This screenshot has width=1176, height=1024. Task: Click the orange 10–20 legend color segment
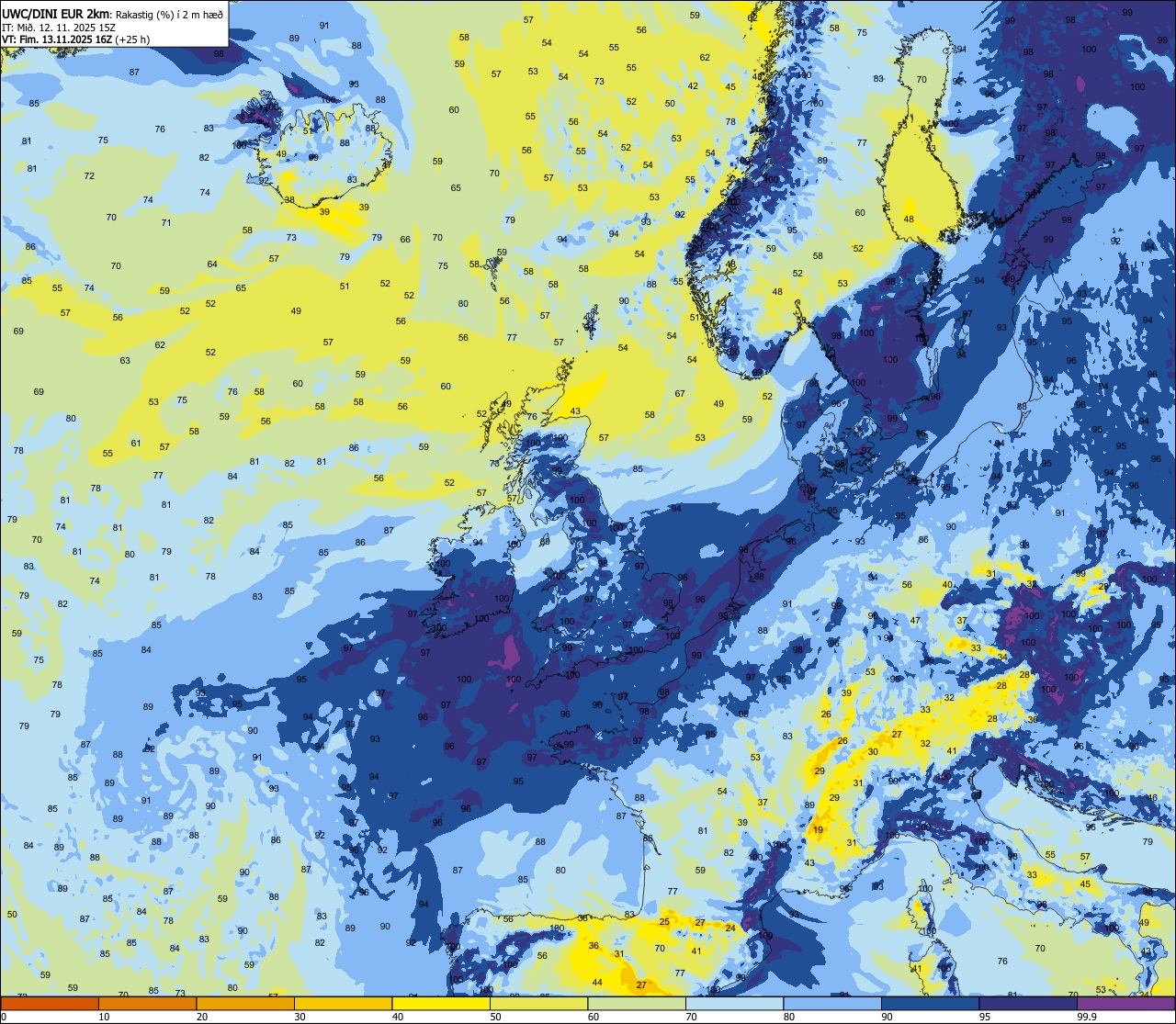(x=147, y=1004)
